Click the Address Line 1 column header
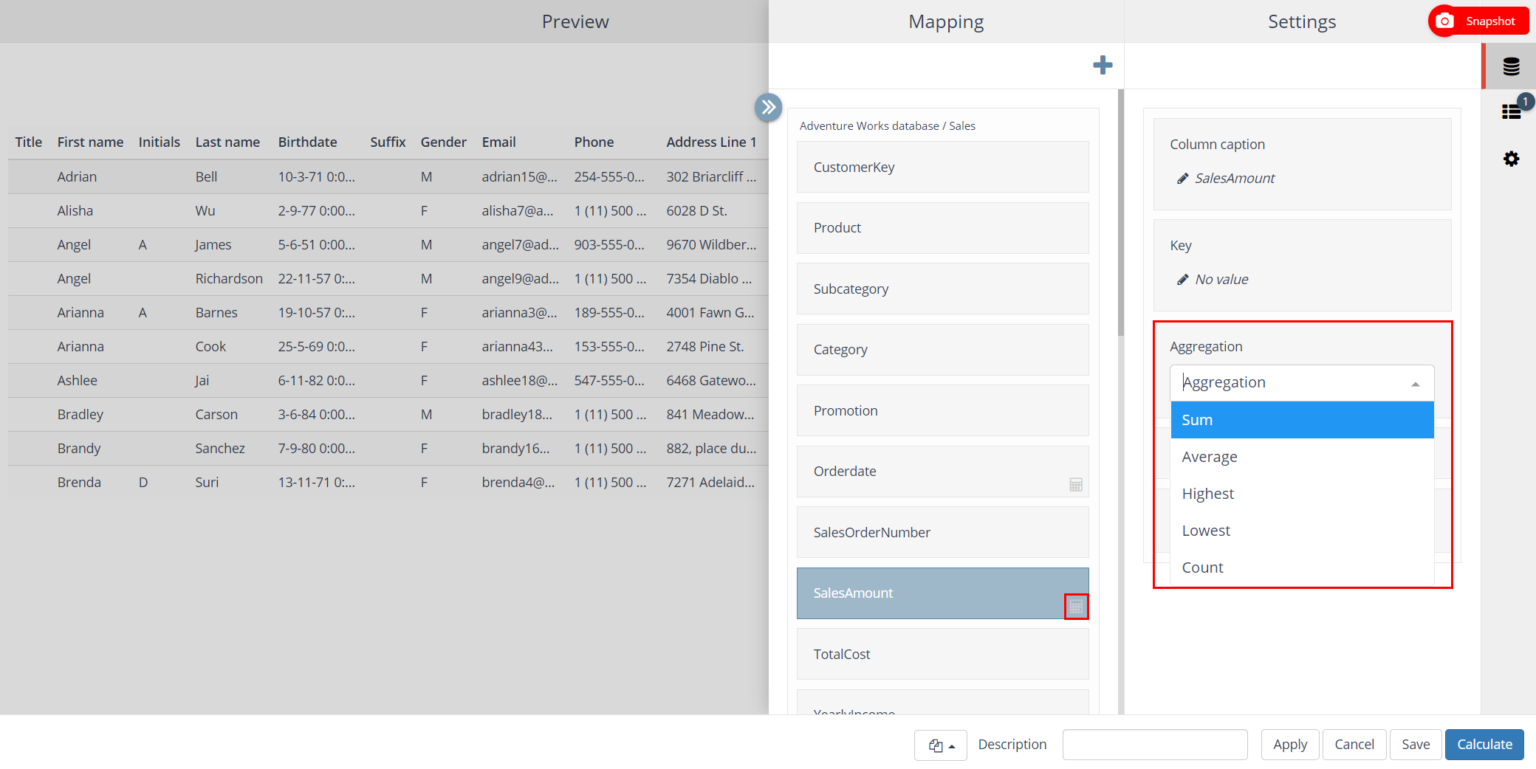This screenshot has height=769, width=1536. click(711, 142)
